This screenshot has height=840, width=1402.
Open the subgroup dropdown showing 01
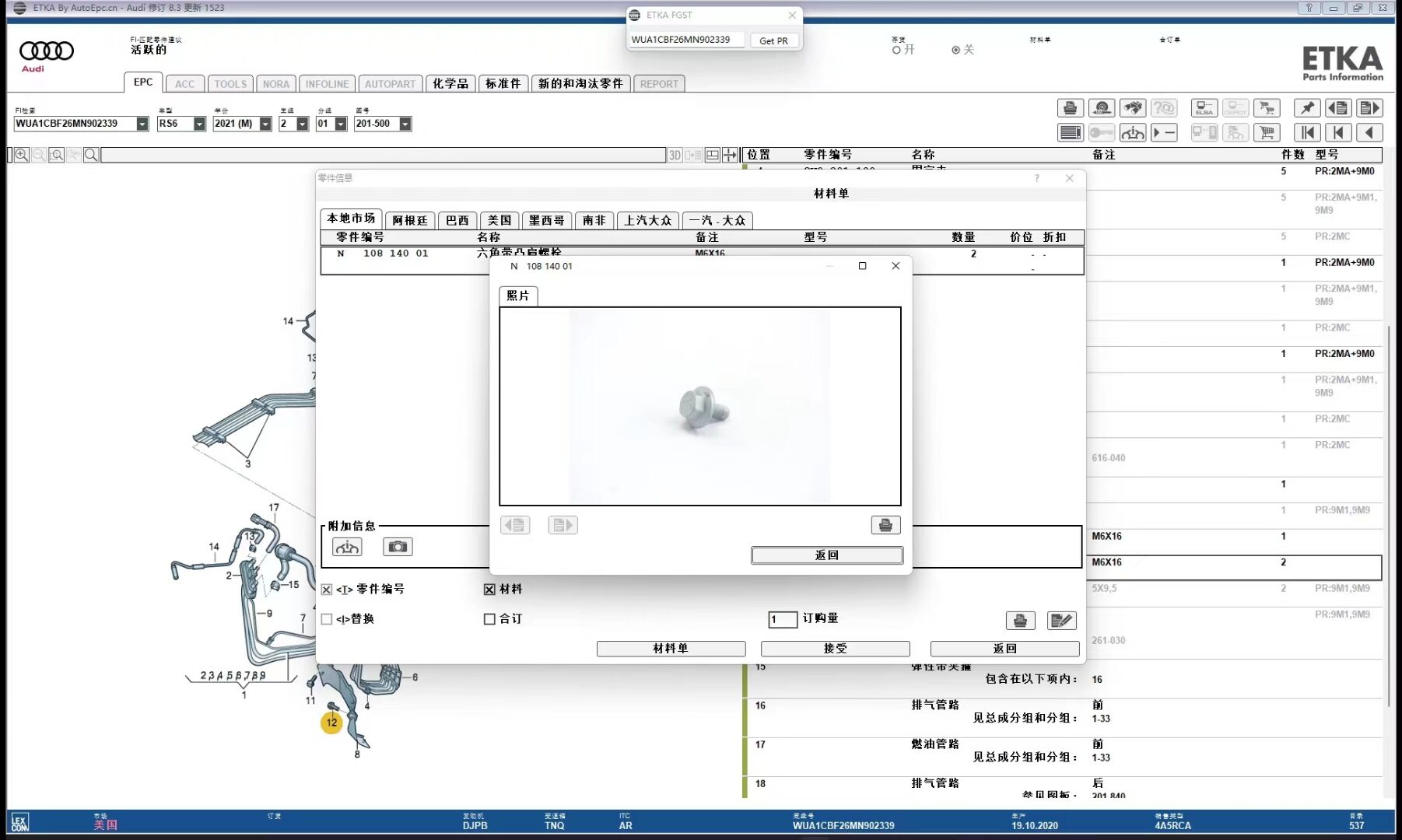click(x=341, y=124)
